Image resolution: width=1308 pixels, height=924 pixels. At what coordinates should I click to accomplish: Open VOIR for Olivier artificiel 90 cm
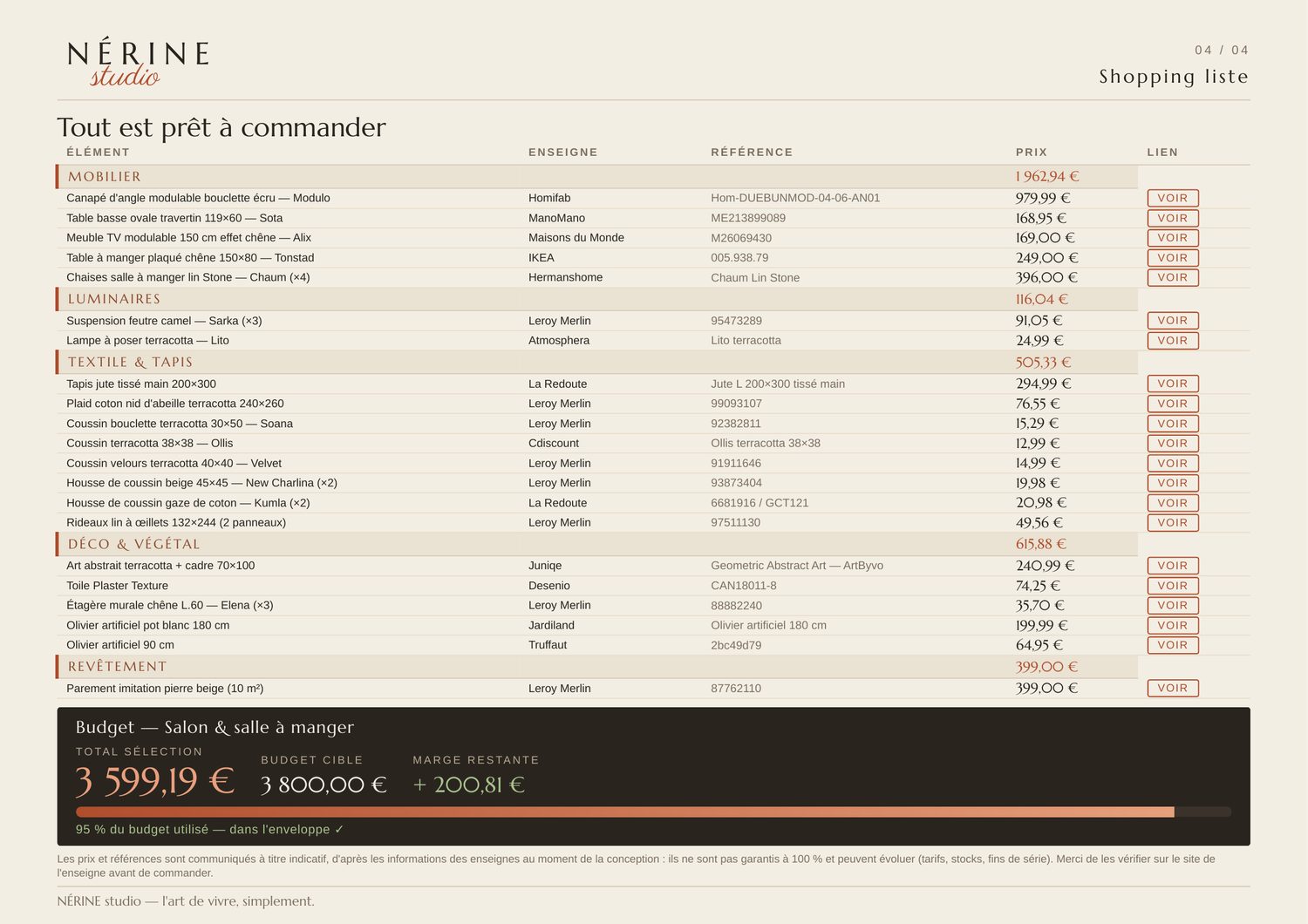pyautogui.click(x=1173, y=645)
